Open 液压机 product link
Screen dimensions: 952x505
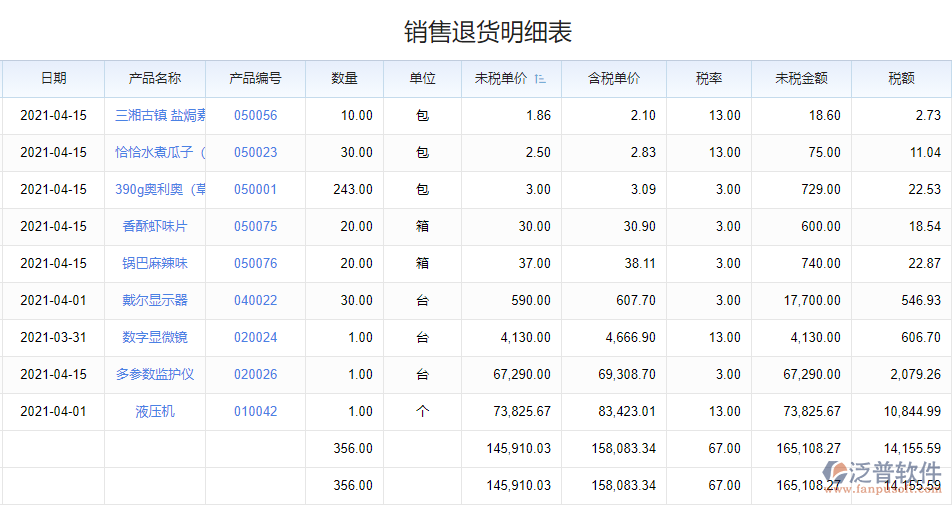(155, 412)
